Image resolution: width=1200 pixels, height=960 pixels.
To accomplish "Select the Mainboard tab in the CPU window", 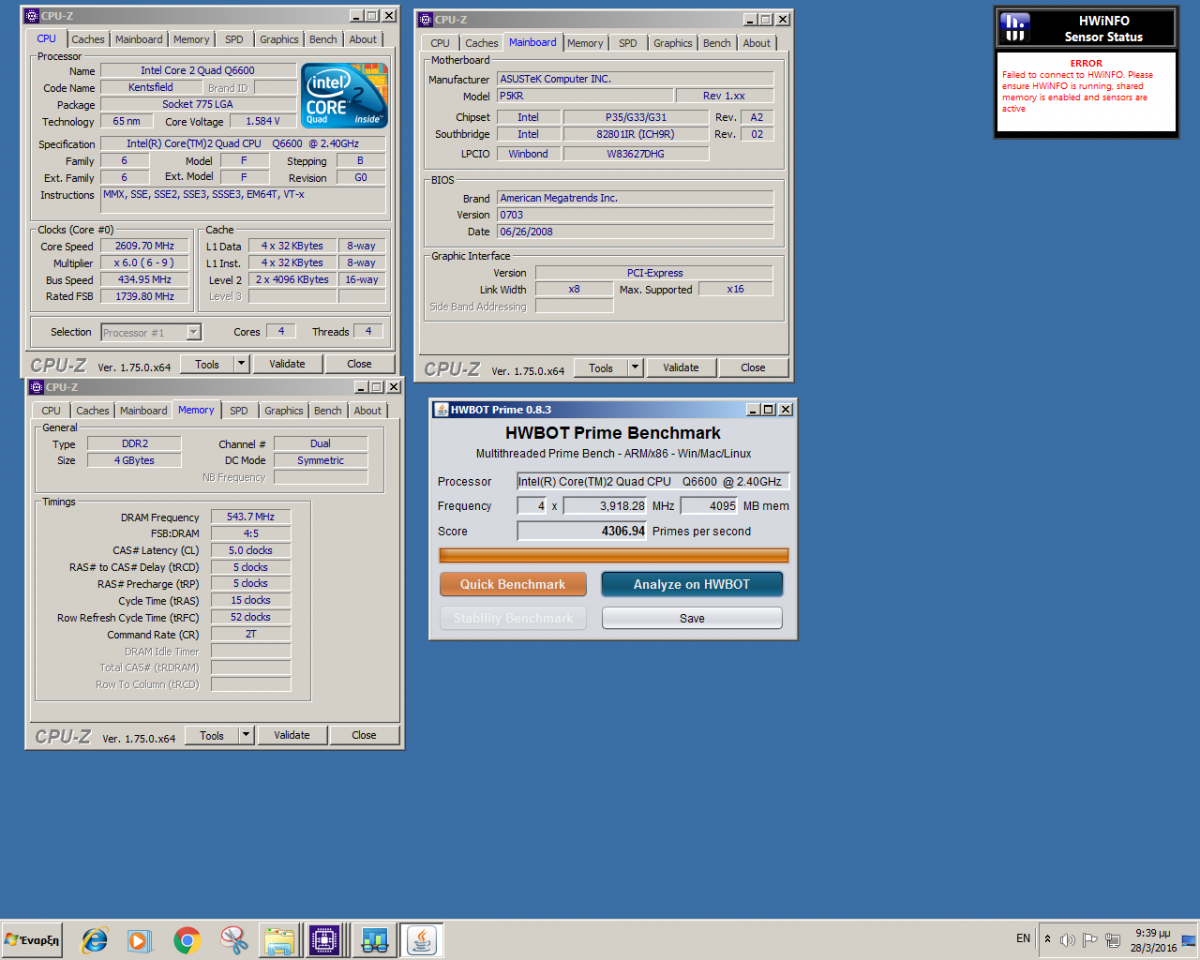I will click(139, 40).
